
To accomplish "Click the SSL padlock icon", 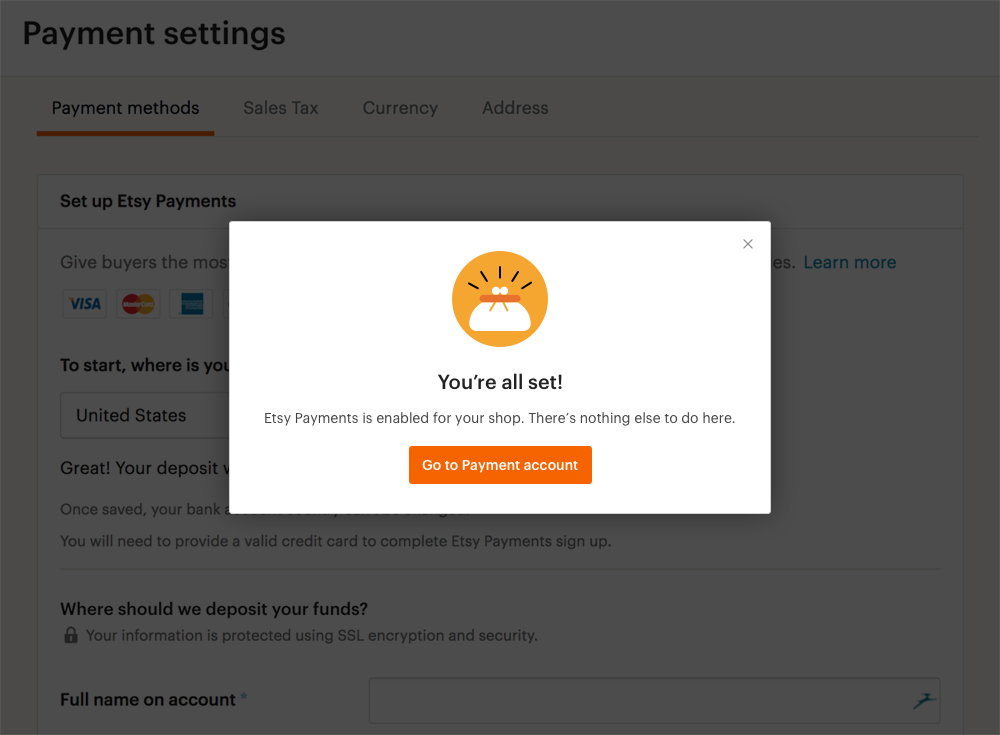I will (x=71, y=635).
